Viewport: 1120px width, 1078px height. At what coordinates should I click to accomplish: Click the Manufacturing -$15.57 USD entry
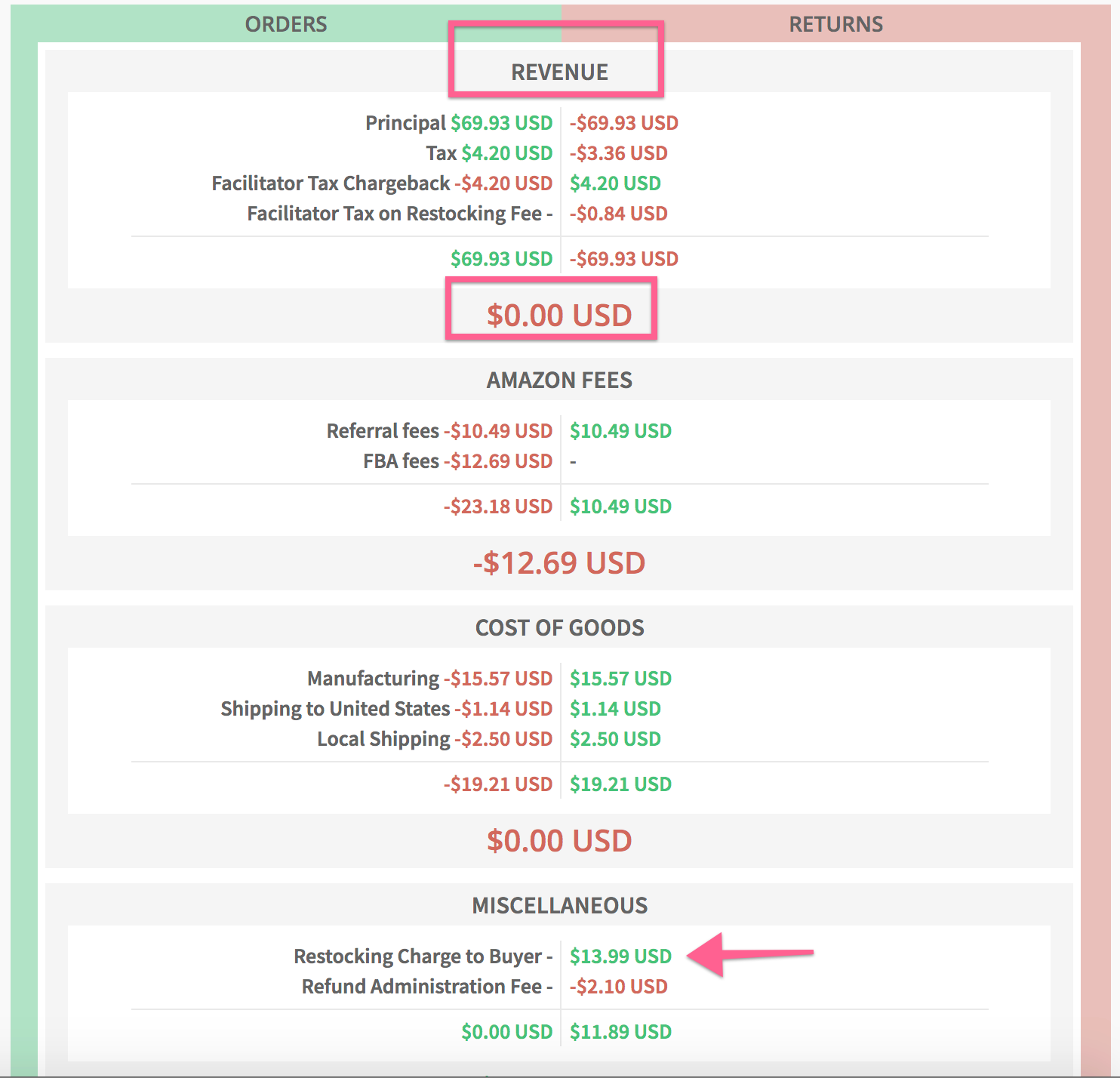pos(429,678)
